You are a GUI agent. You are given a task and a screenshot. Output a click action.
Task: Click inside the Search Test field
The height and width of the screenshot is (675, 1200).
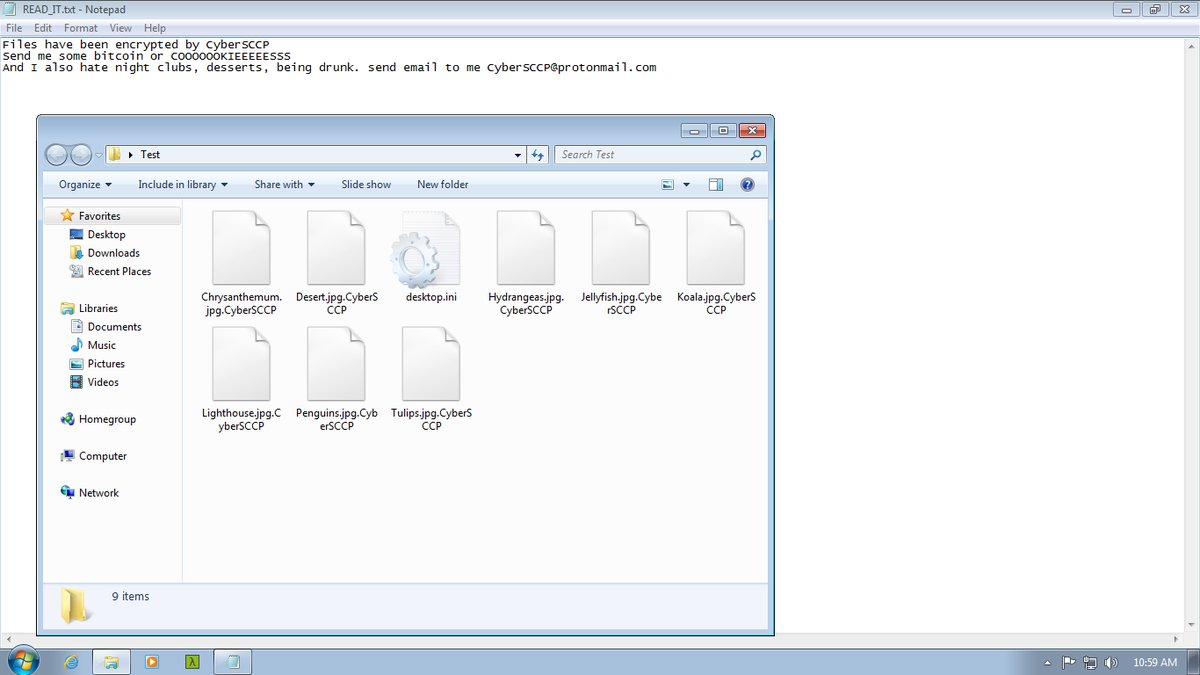click(652, 155)
